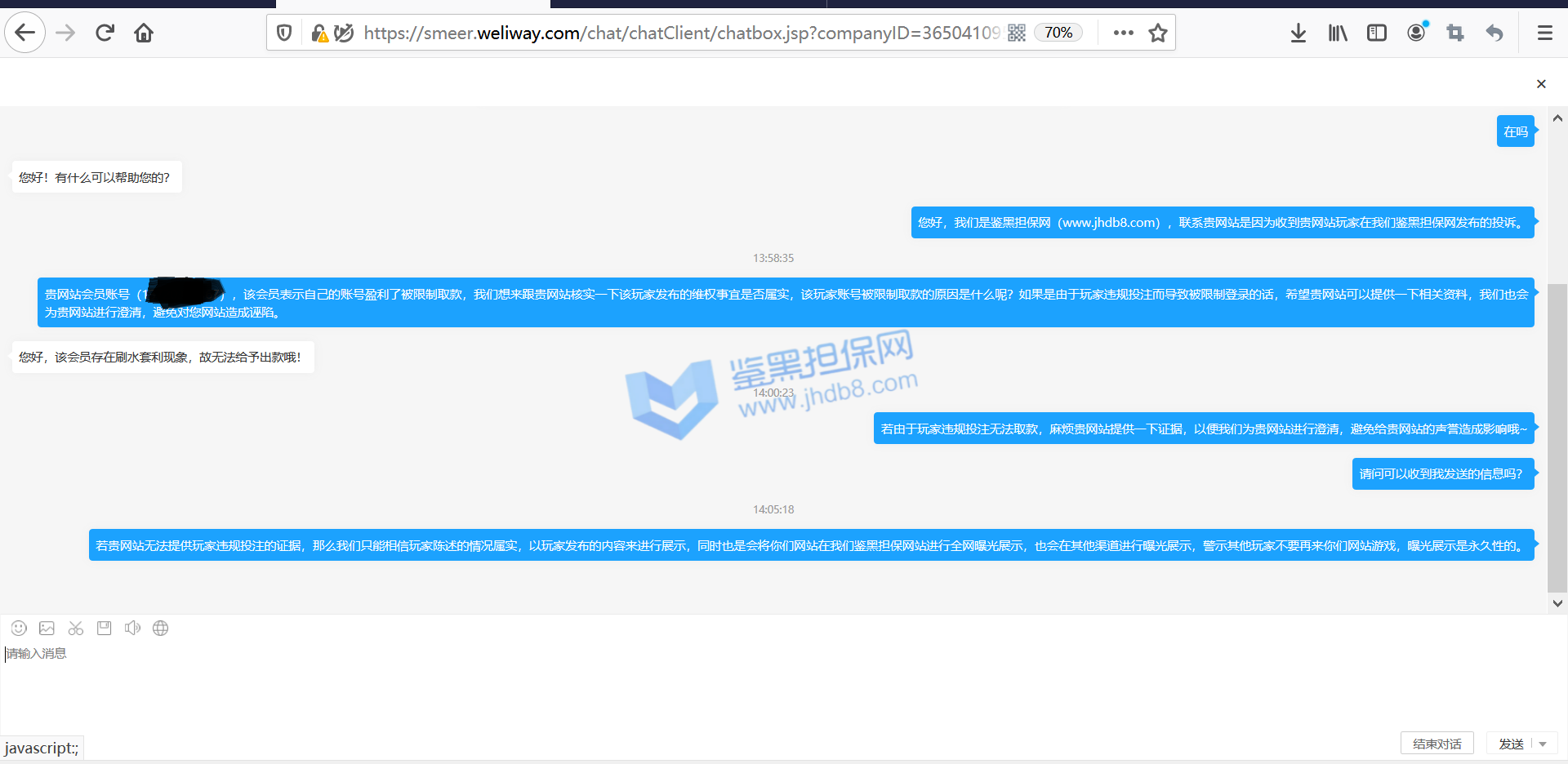Screen dimensions: 1568x764
Task: Open the Firefox downloads panel
Action: [x=1298, y=33]
